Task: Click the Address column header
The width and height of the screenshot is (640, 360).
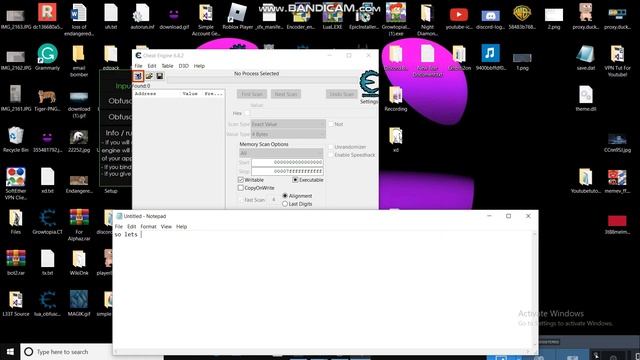Action: 145,94
